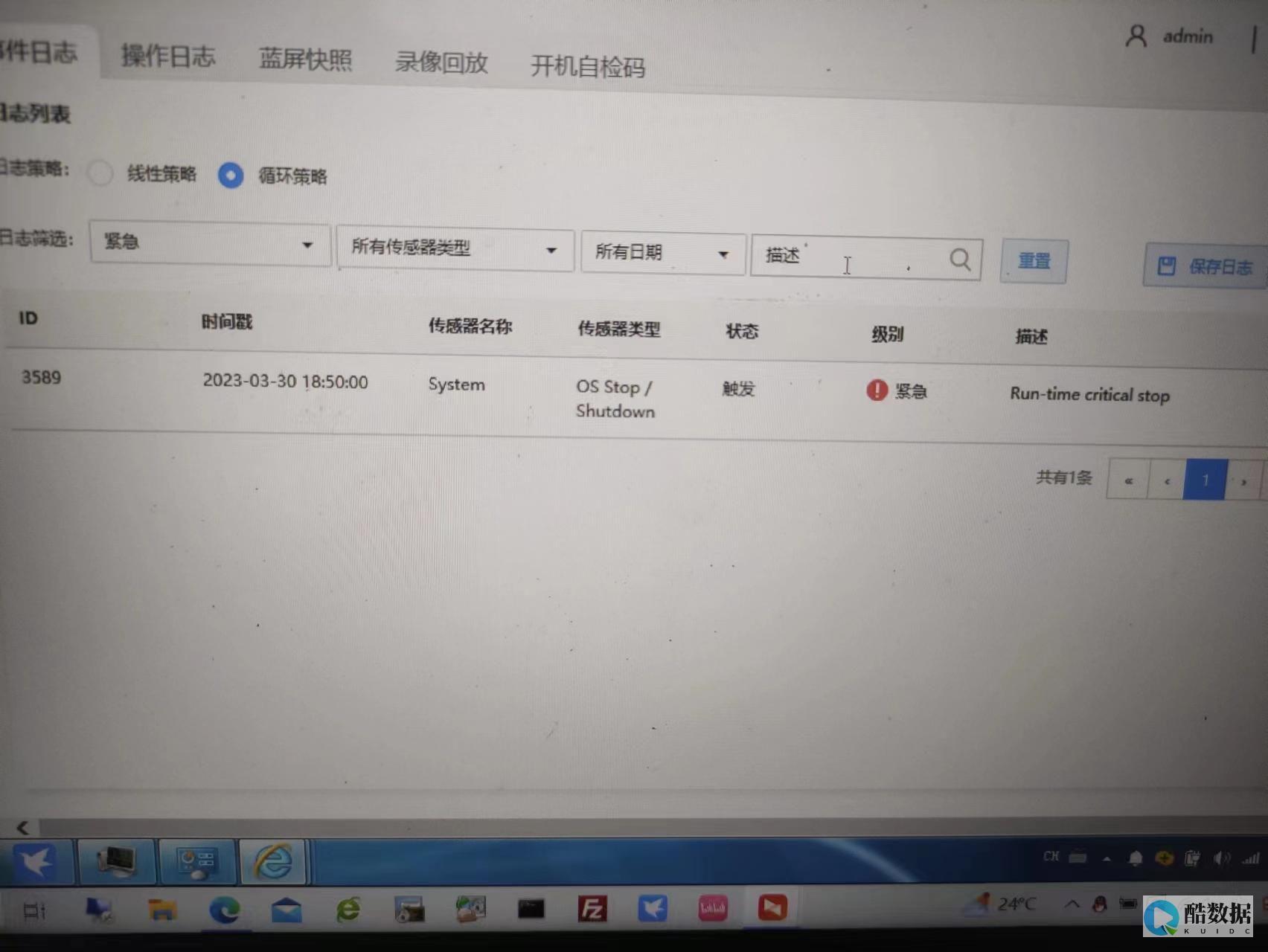Go to first page with « button
The height and width of the screenshot is (952, 1268).
click(1128, 480)
